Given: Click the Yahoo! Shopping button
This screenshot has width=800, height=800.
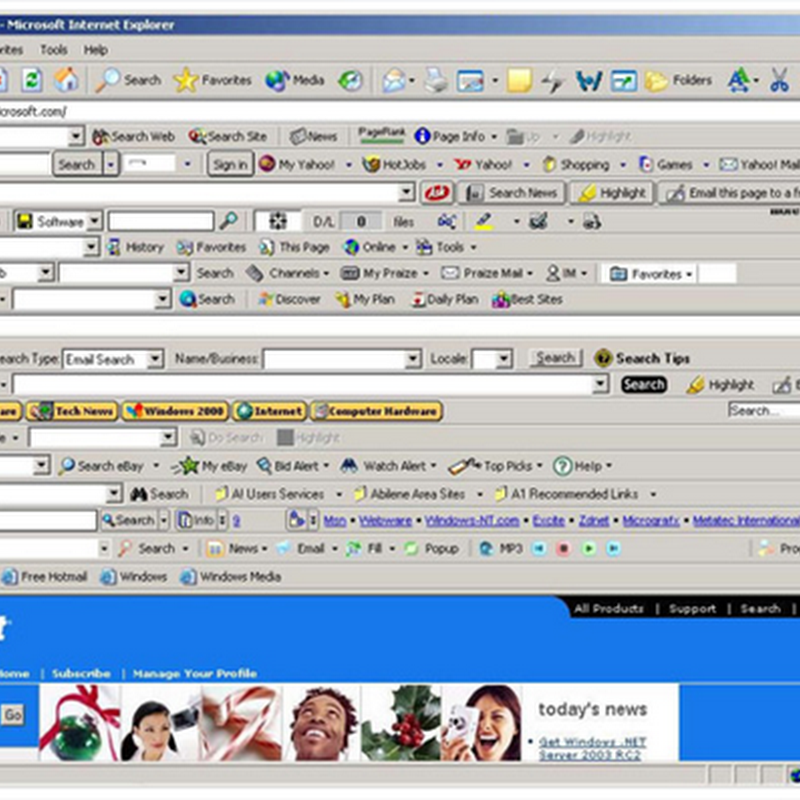Looking at the screenshot, I should click(577, 164).
